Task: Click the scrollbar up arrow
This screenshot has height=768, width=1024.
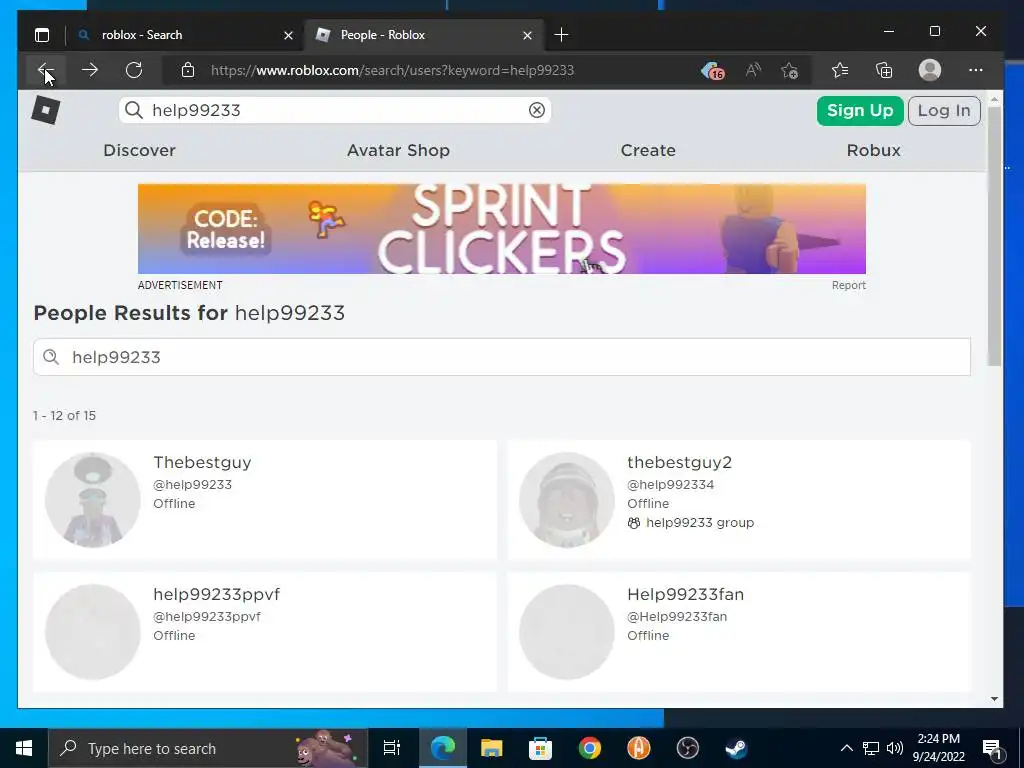Action: tap(994, 99)
